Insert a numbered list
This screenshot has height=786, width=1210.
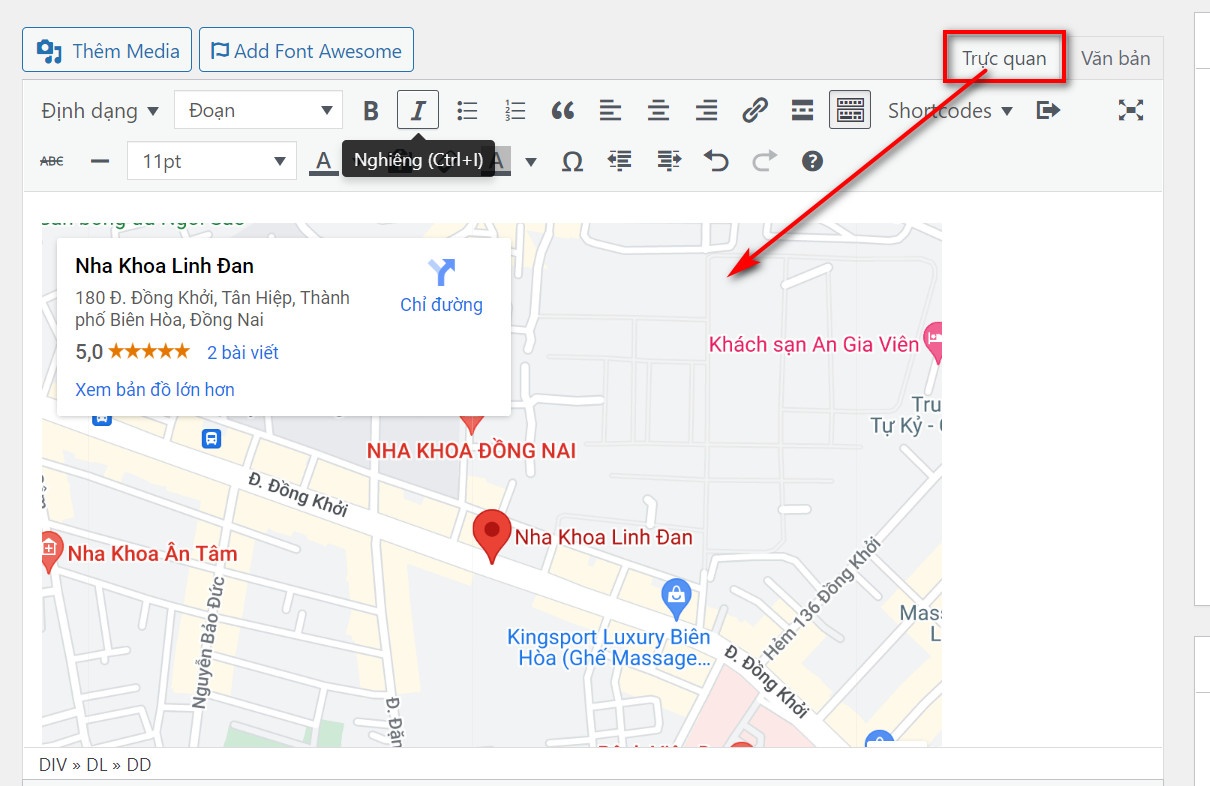515,110
